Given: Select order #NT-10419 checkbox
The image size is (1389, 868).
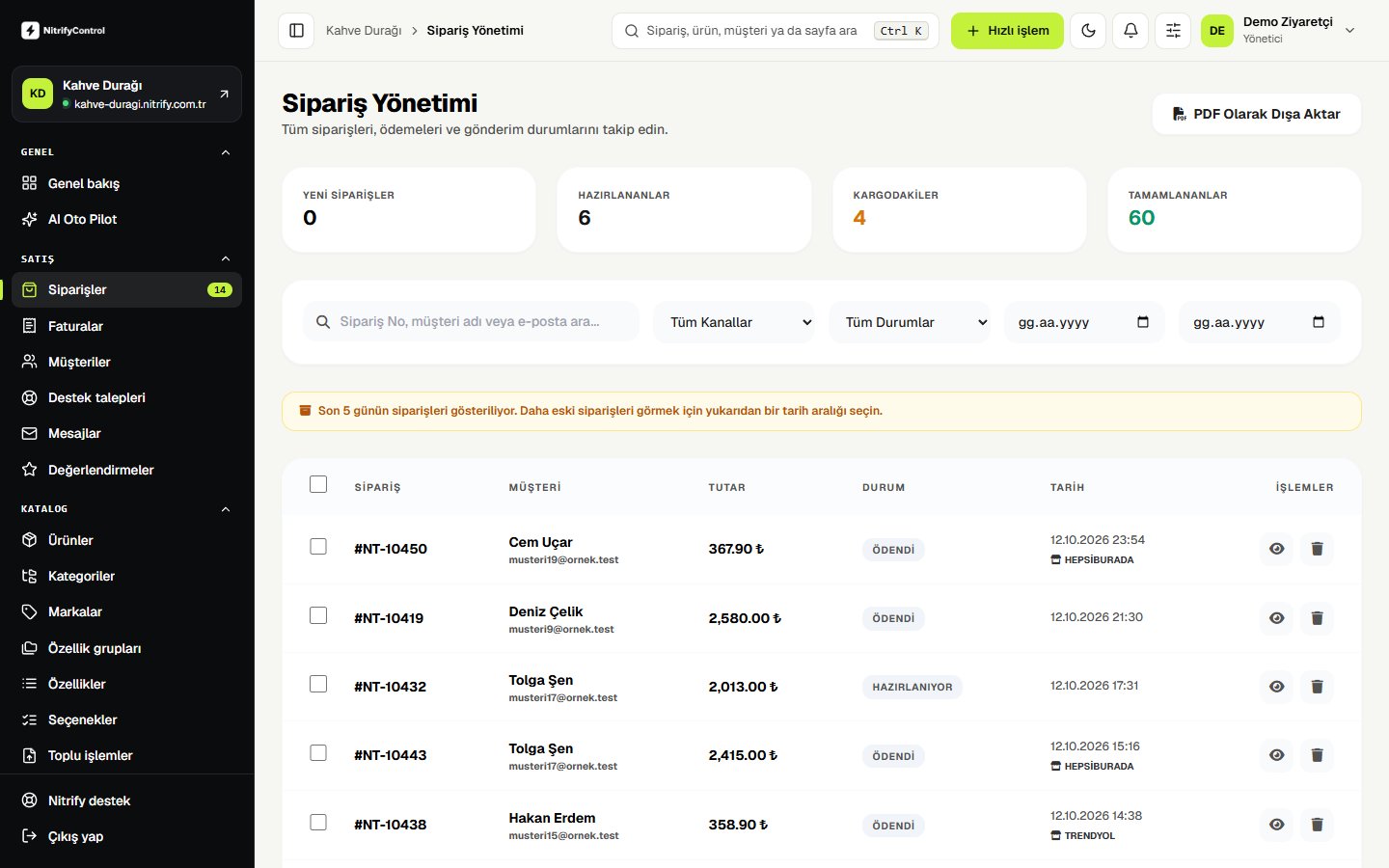Looking at the screenshot, I should coord(318,615).
